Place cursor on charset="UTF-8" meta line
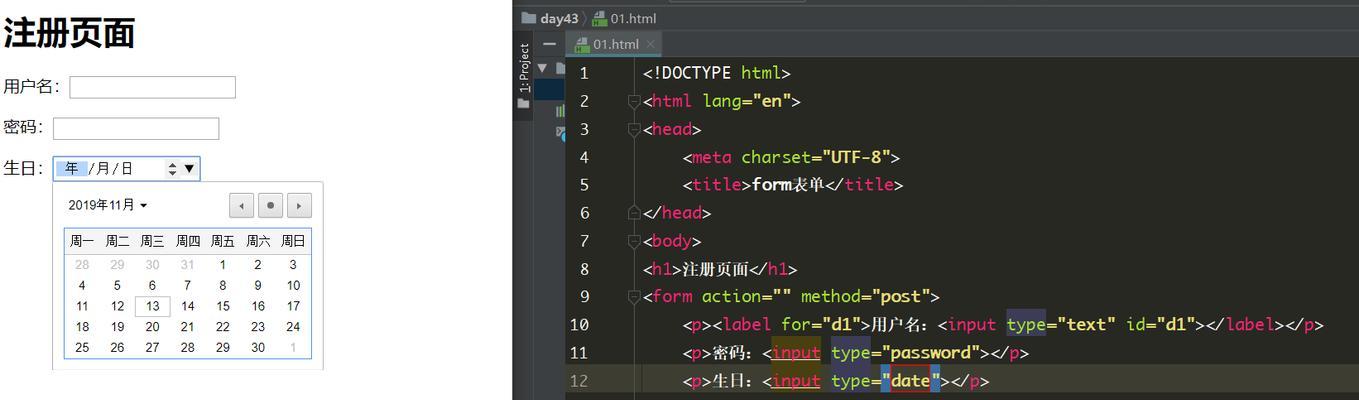This screenshot has height=400, width=1359. [x=792, y=157]
